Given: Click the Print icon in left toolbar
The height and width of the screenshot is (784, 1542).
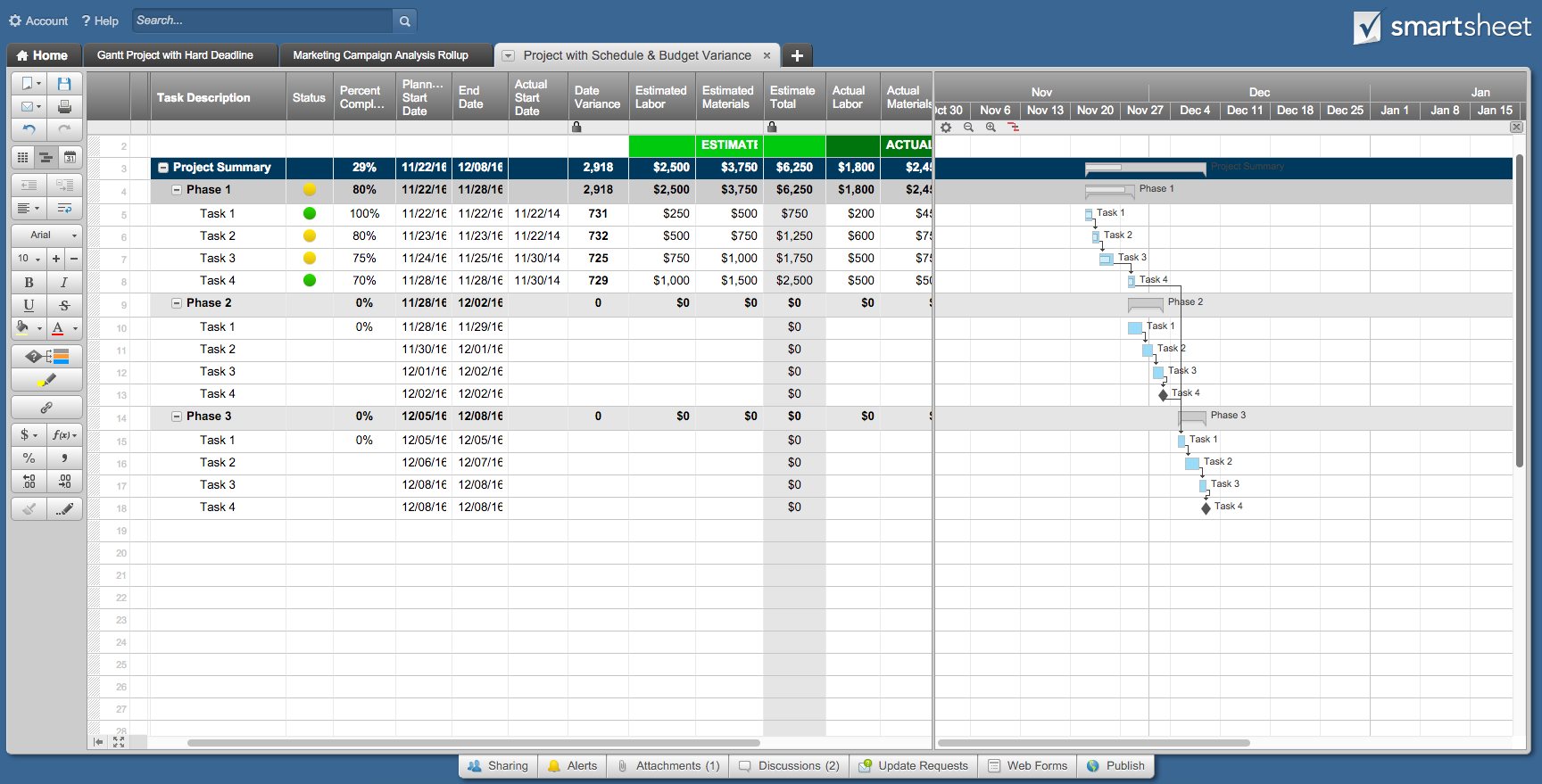Looking at the screenshot, I should (x=64, y=107).
